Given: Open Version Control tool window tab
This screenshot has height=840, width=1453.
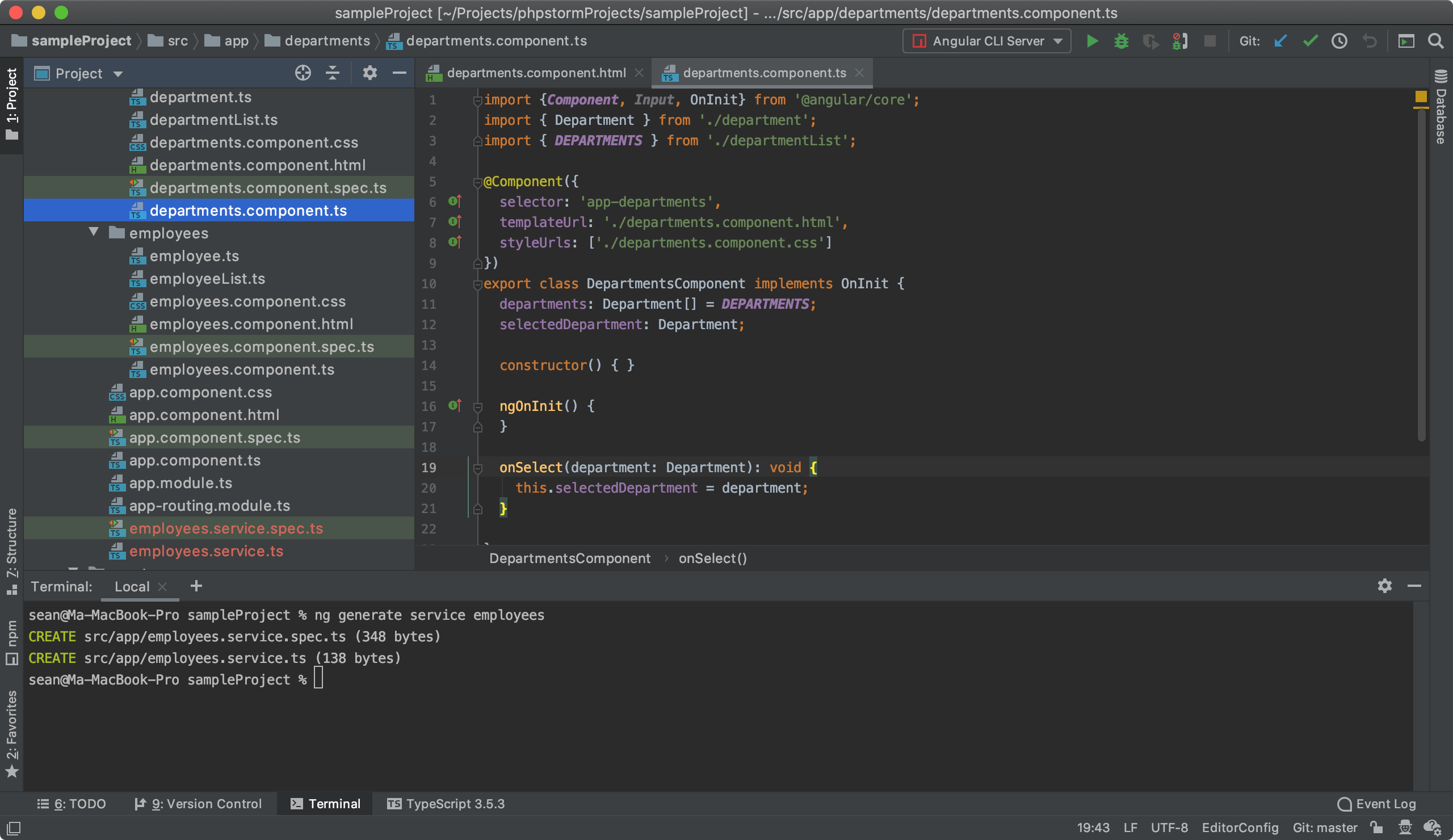Looking at the screenshot, I should coord(198,803).
